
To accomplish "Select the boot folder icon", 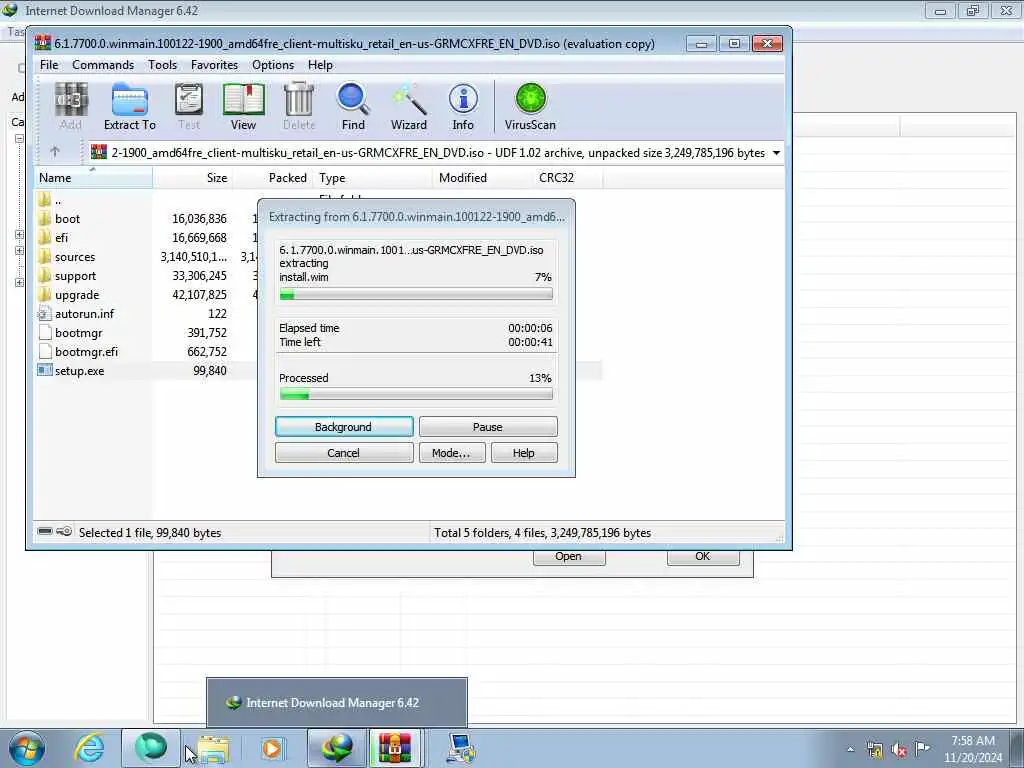I will [44, 218].
